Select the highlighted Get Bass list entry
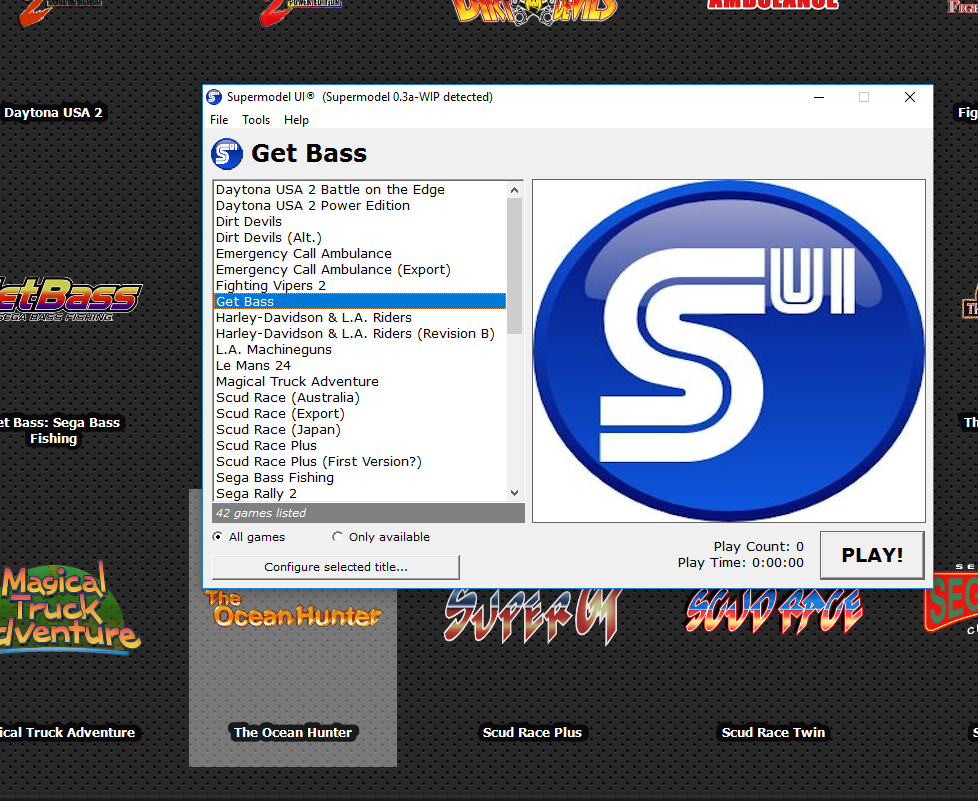 (x=360, y=302)
